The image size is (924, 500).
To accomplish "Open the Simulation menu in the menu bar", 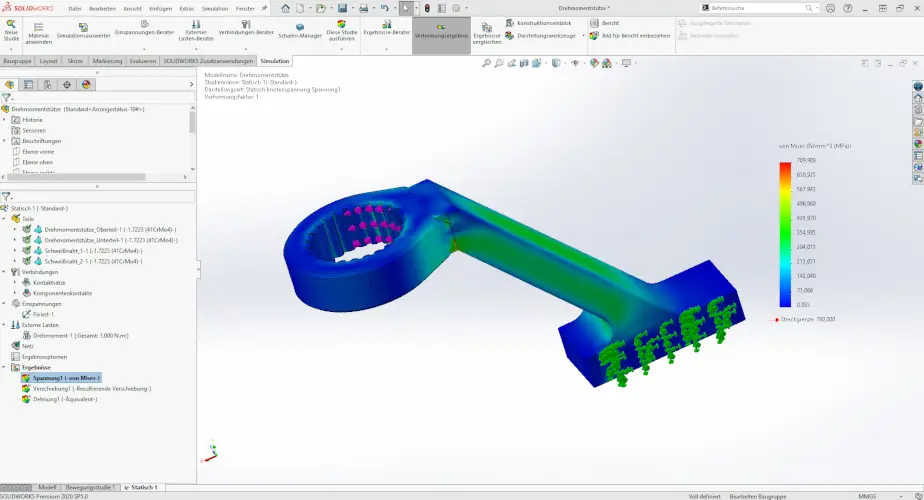I will point(215,8).
